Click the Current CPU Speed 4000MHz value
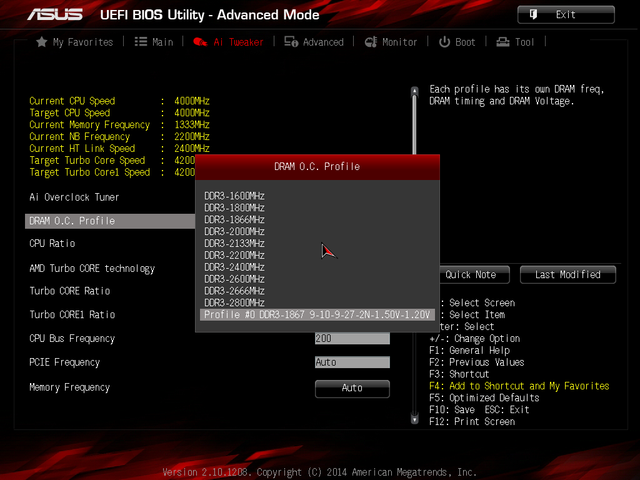Screen dimensions: 640x480 point(192,101)
